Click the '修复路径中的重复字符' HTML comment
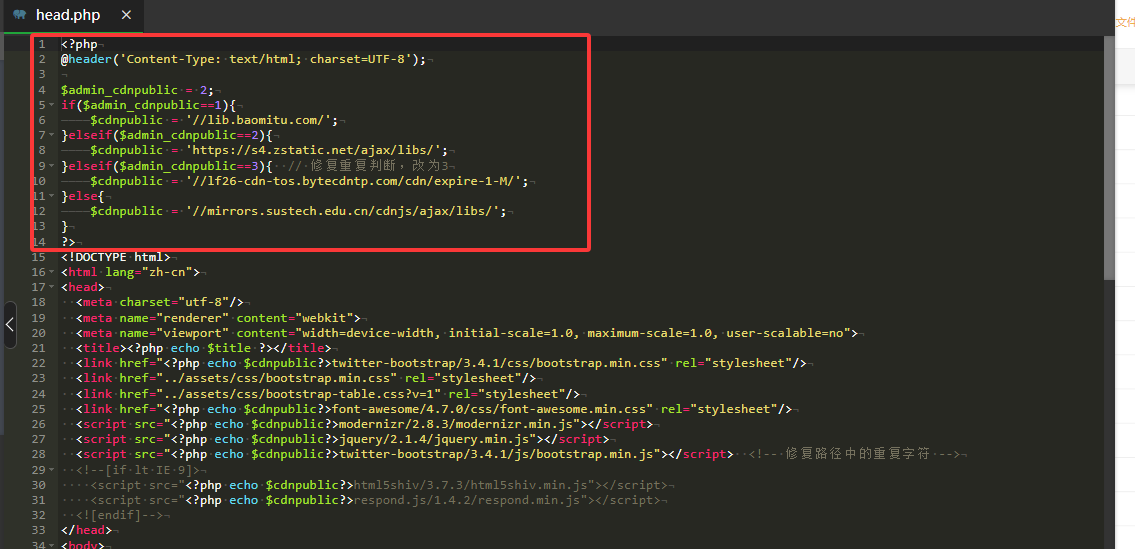The height and width of the screenshot is (549, 1135). (855, 455)
